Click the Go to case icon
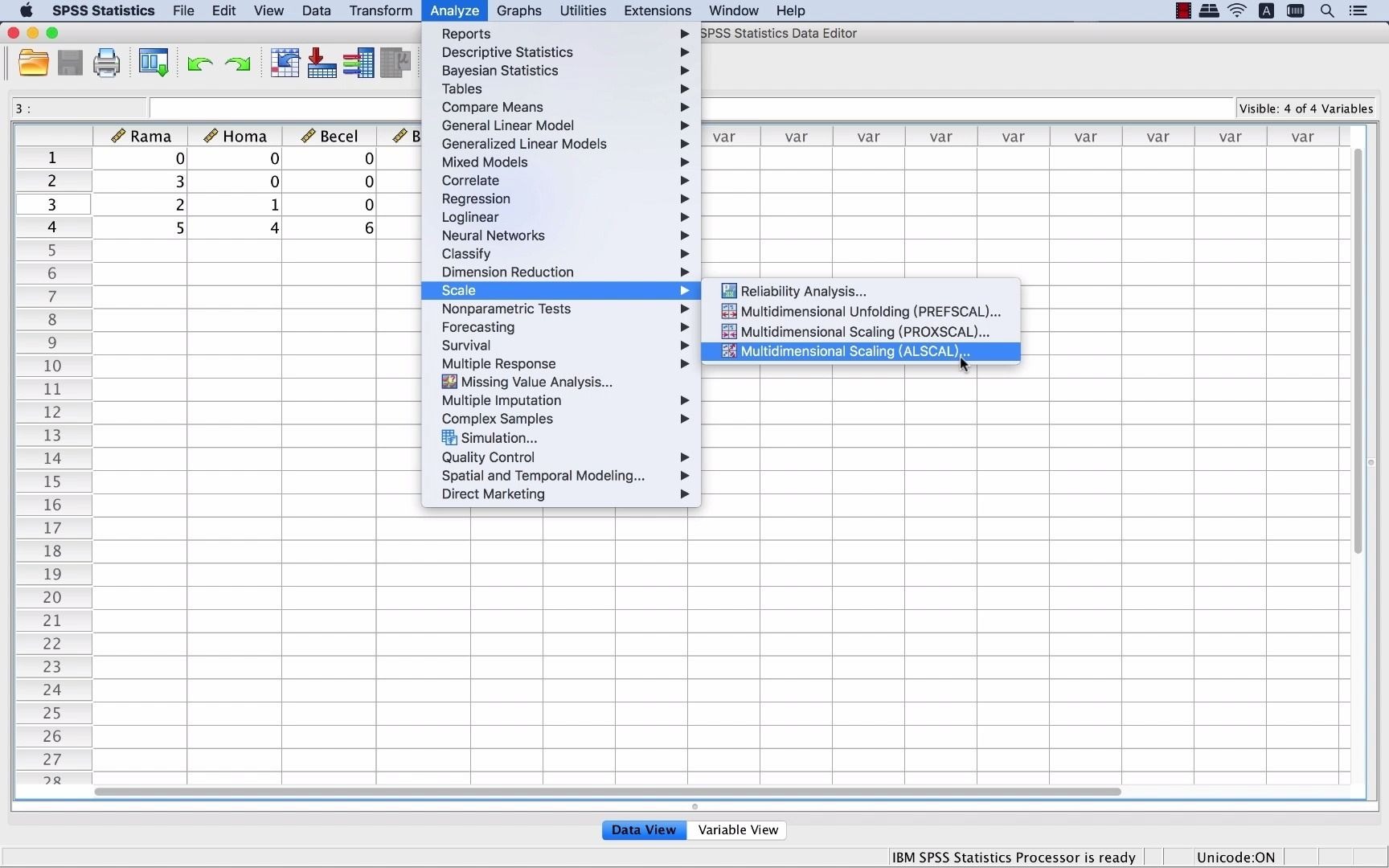This screenshot has width=1389, height=868. click(285, 63)
